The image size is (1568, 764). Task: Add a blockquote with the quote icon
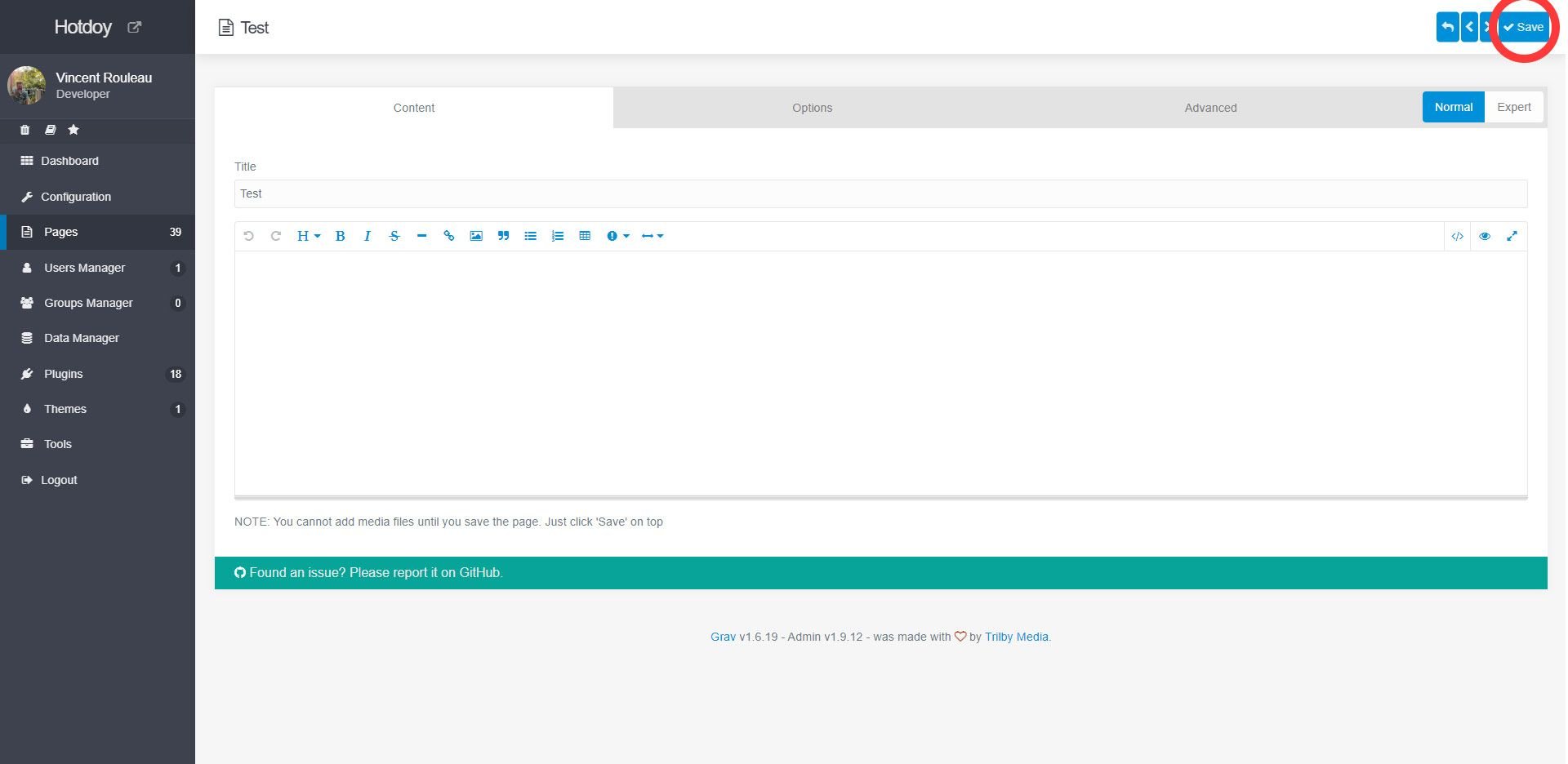tap(503, 236)
